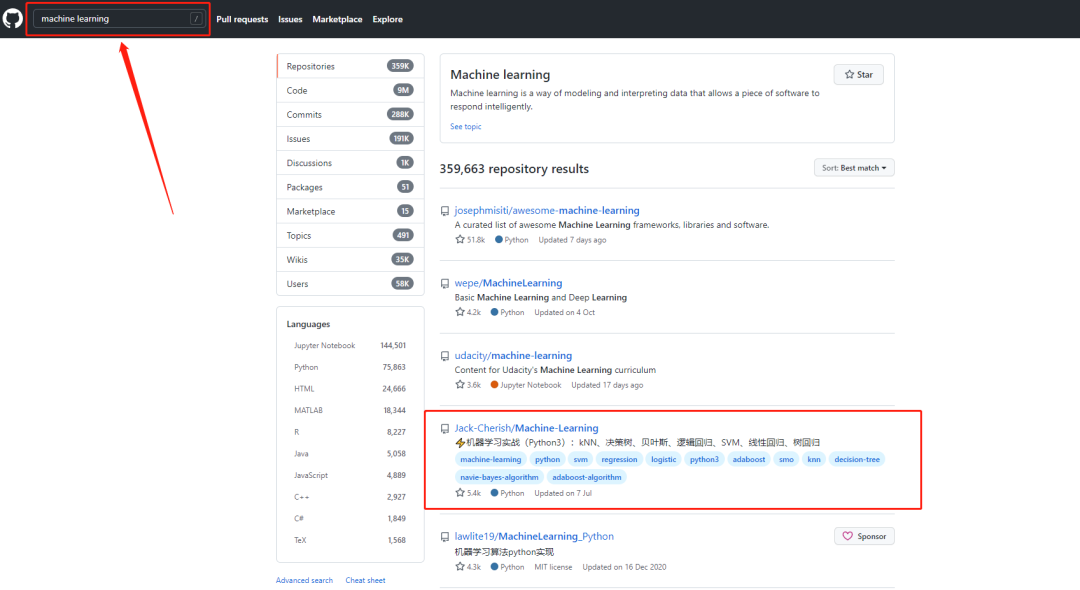
Task: Filter by Jupyter Notebook language
Action: click(x=350, y=346)
